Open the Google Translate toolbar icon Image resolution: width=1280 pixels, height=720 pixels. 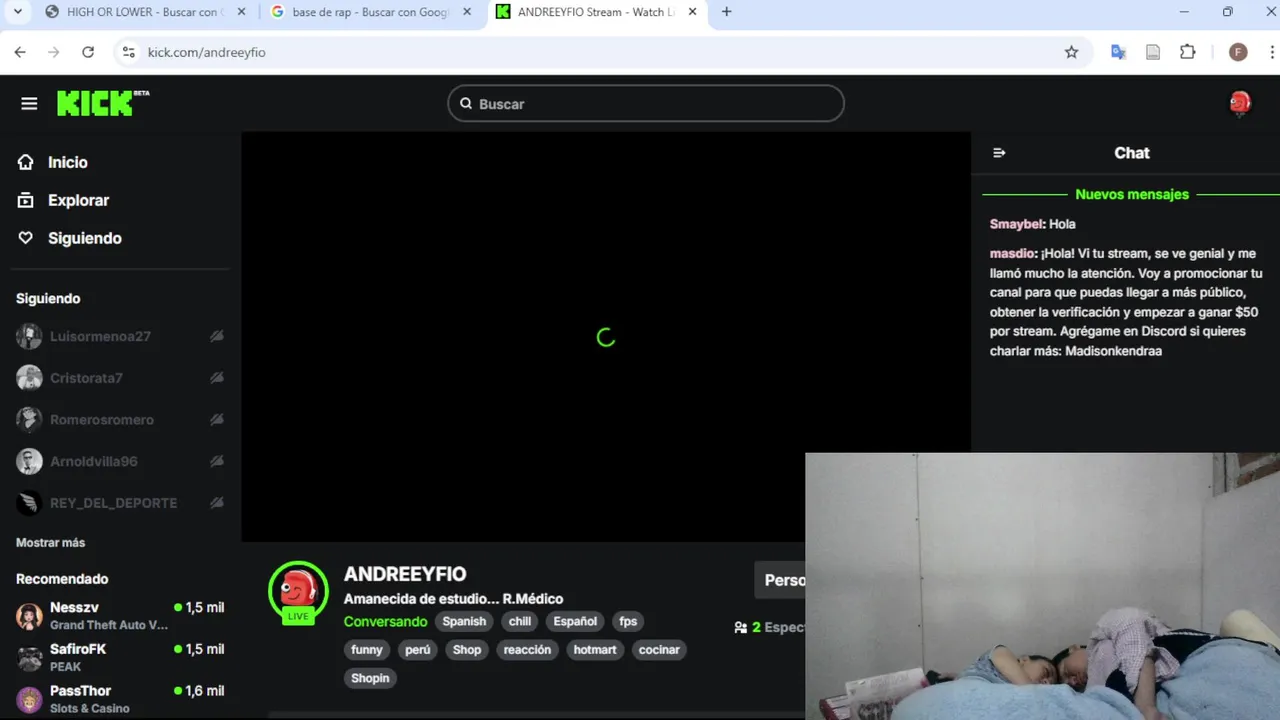point(1119,52)
